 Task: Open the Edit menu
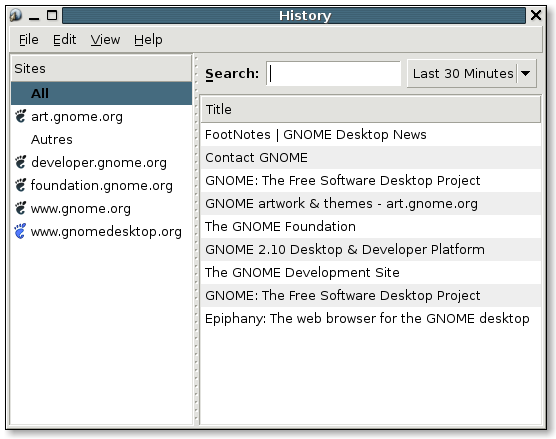pyautogui.click(x=65, y=39)
